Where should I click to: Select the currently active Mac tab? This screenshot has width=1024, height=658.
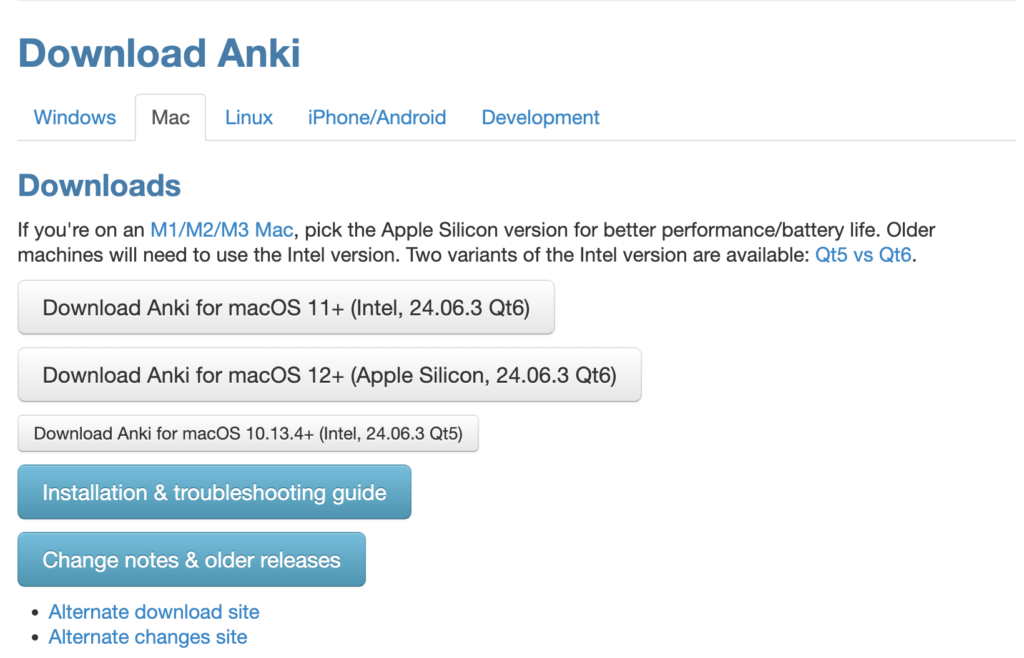[170, 117]
